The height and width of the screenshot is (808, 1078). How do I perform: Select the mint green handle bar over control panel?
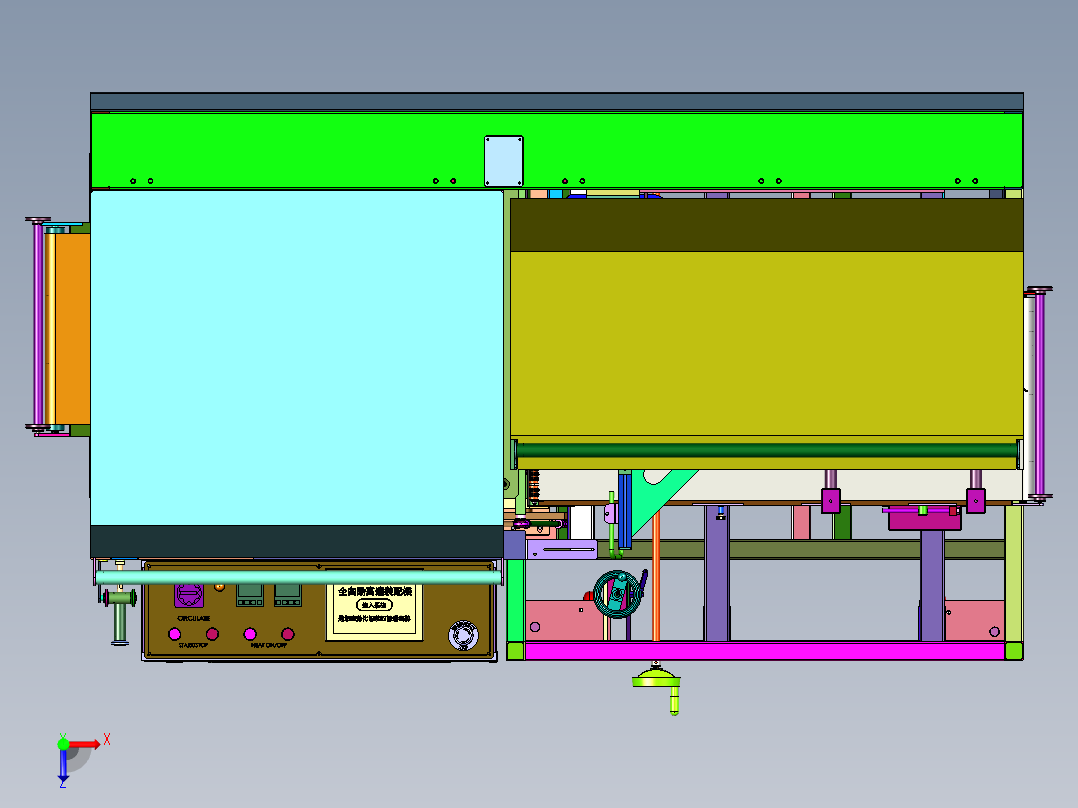(x=299, y=578)
